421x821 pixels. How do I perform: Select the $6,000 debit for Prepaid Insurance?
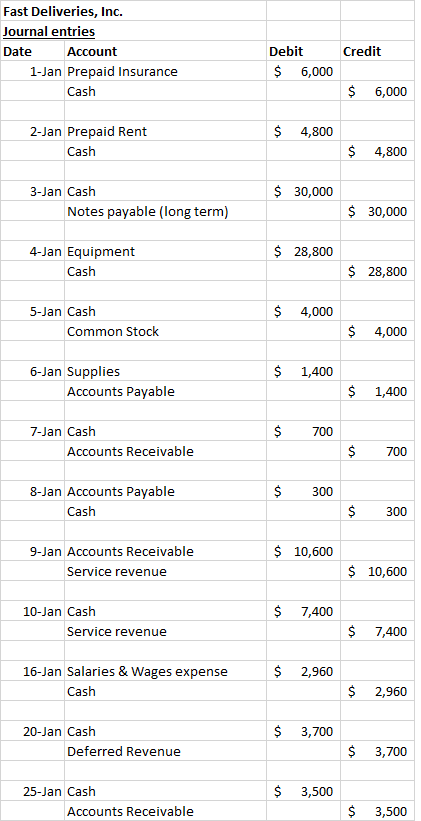tap(304, 71)
